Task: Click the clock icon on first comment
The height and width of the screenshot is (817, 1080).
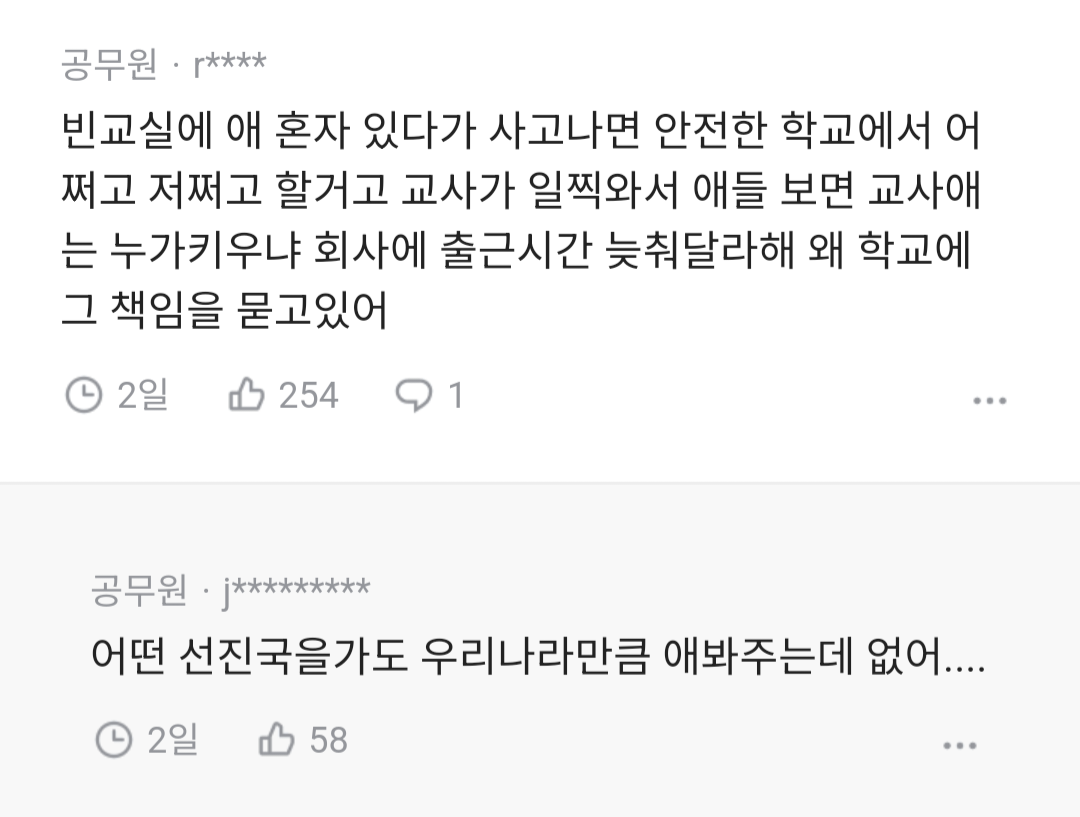Action: (x=83, y=395)
